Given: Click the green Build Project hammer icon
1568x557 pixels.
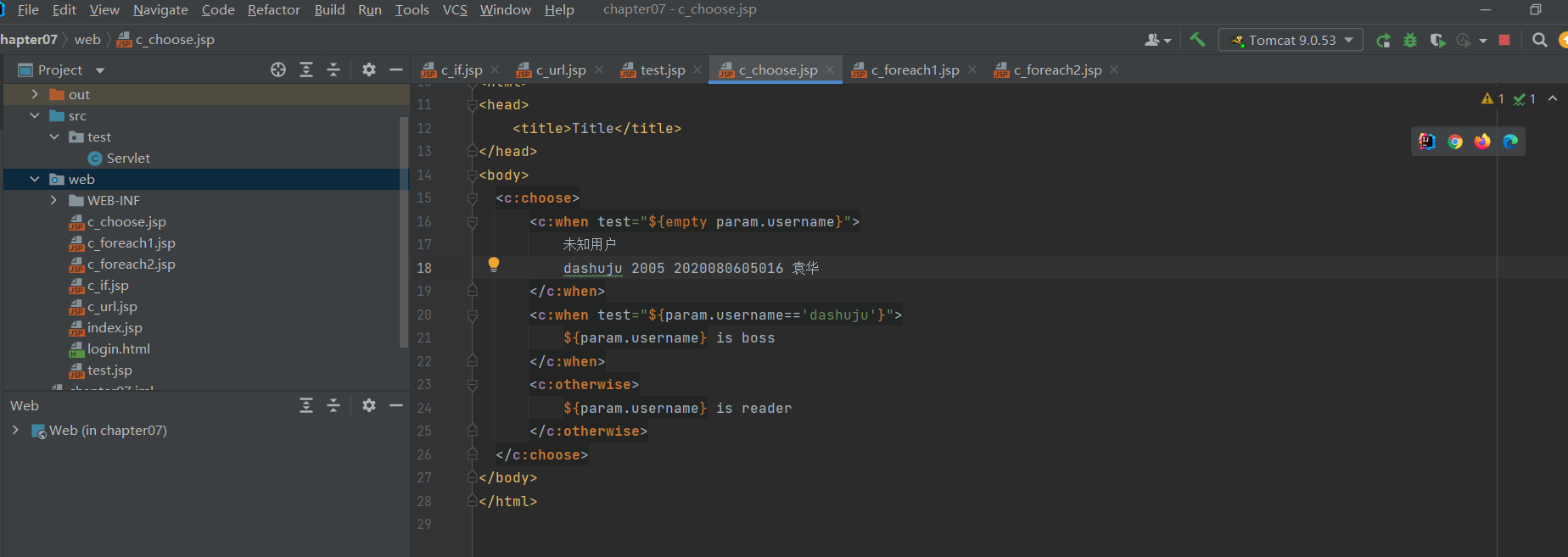Looking at the screenshot, I should click(1197, 40).
